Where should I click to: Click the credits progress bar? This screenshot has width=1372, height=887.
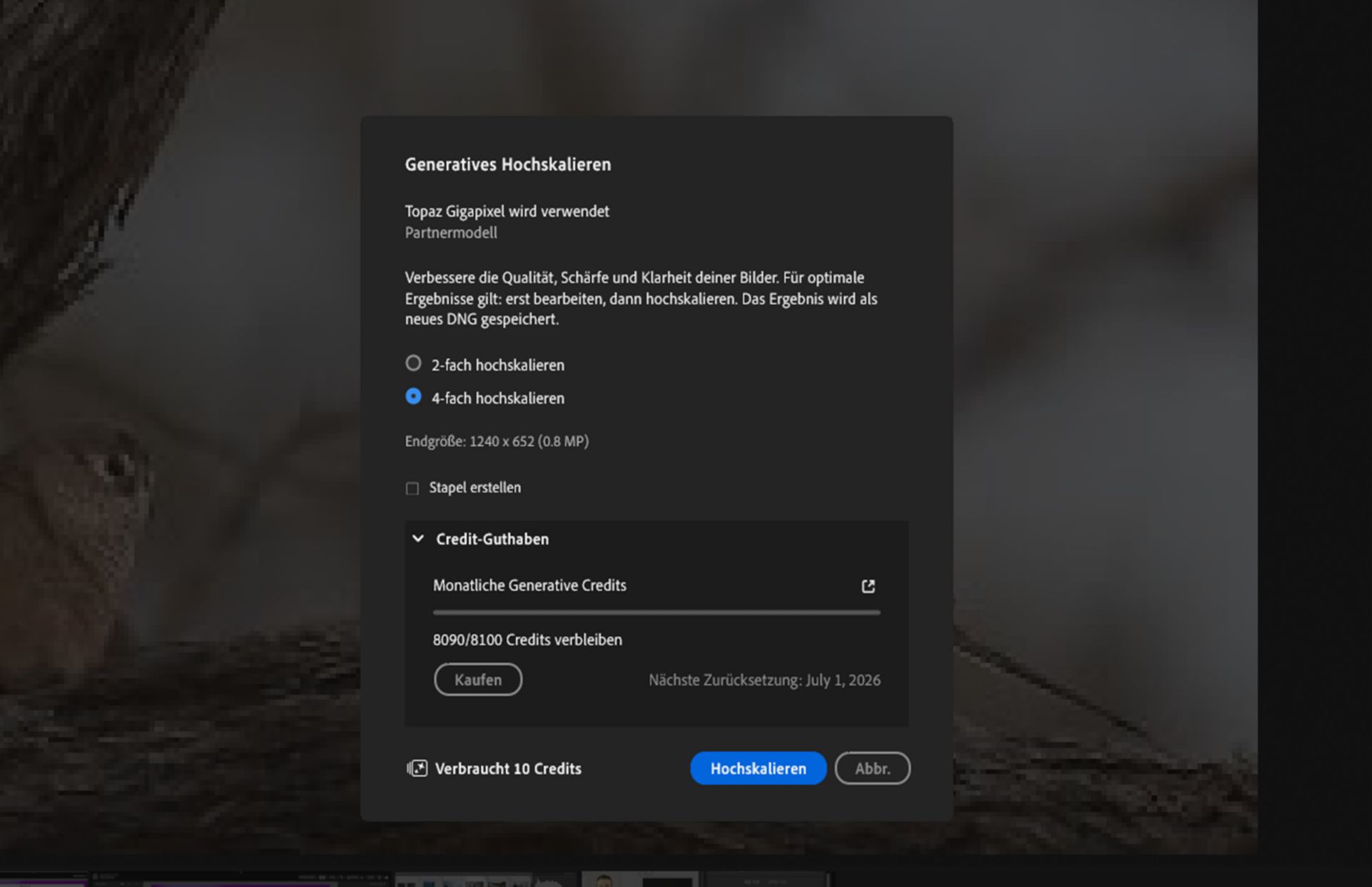point(657,613)
